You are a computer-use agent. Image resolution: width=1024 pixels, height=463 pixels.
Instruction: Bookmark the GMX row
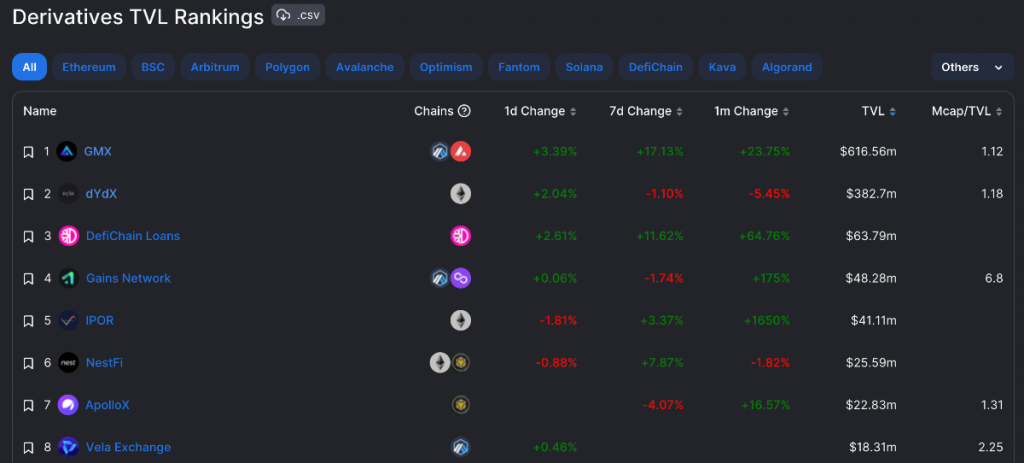[28, 152]
